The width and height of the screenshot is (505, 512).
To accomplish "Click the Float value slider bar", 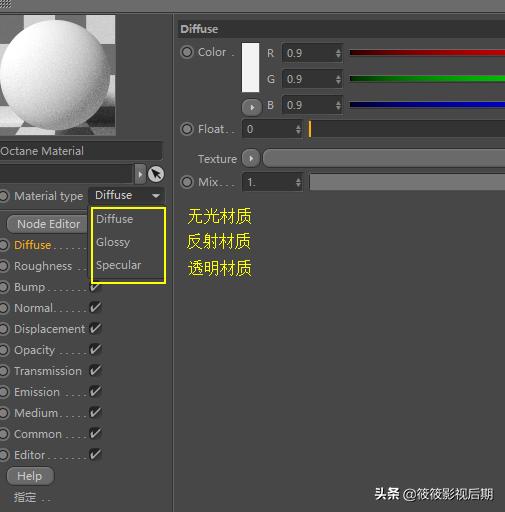I will (406, 129).
